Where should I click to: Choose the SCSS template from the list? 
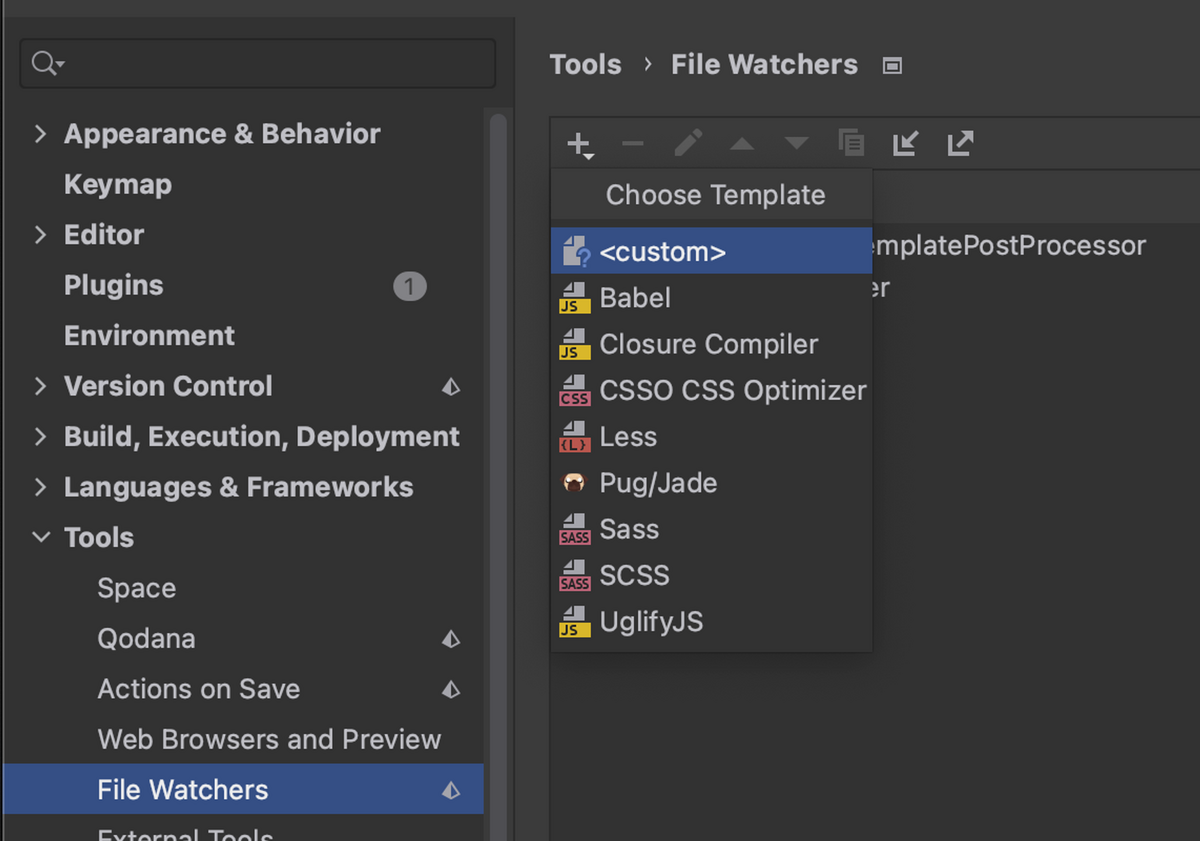[x=636, y=575]
